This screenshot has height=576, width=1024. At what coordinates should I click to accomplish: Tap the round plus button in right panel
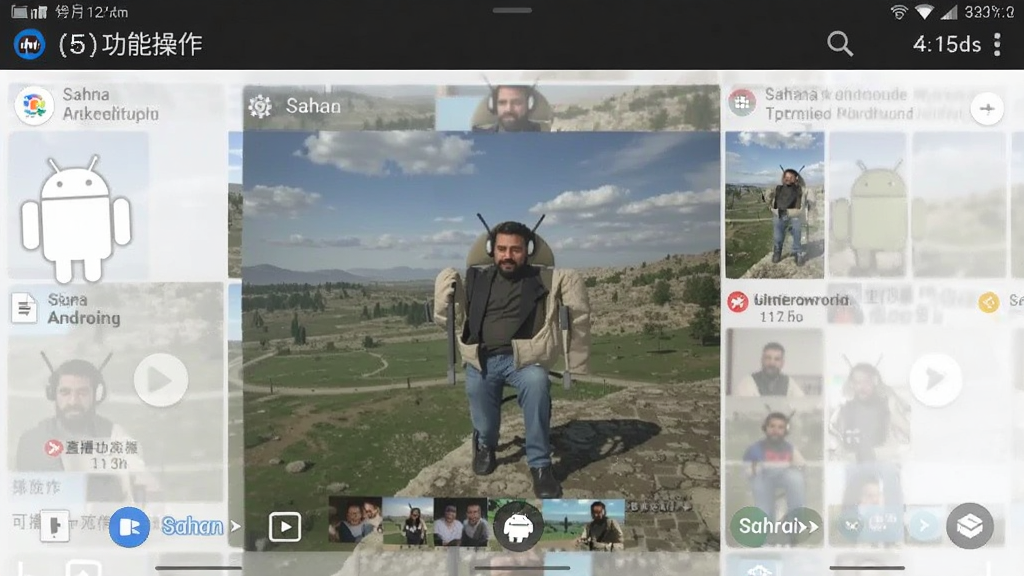click(x=987, y=108)
